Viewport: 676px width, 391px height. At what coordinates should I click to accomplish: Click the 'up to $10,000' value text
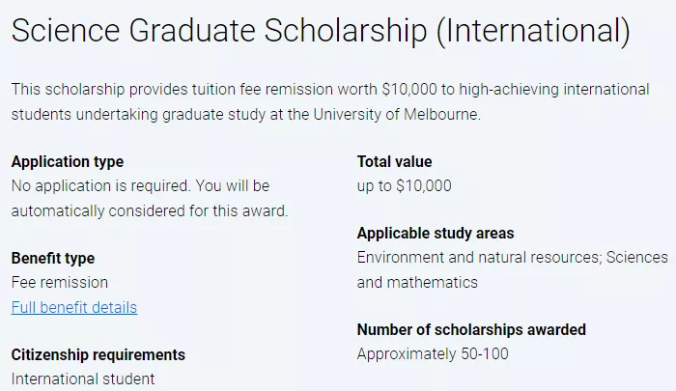[404, 186]
